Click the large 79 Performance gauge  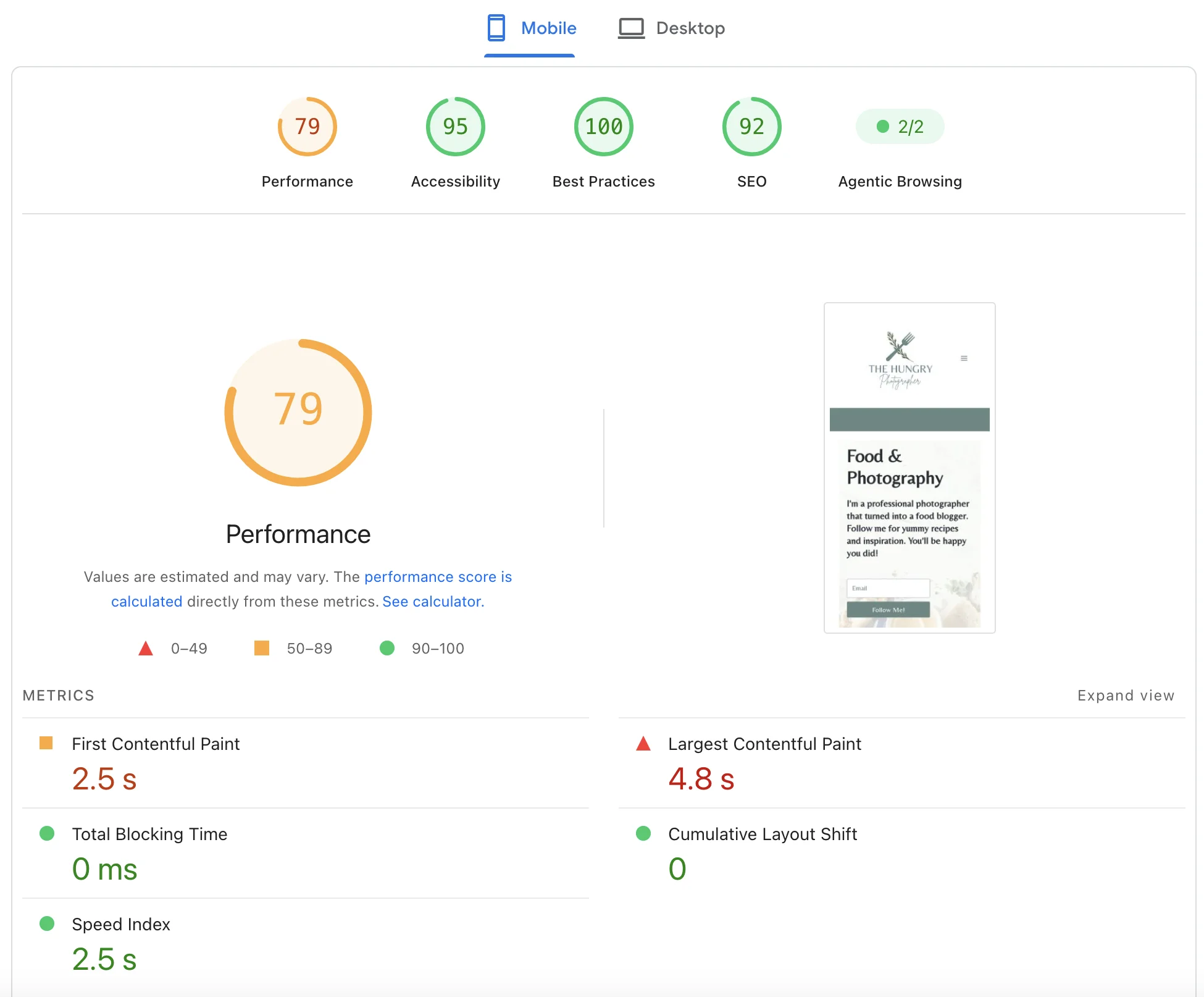298,412
